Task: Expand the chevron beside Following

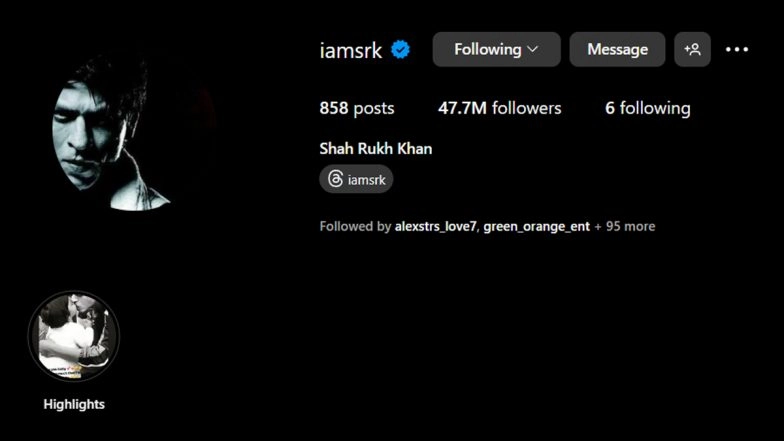Action: pyautogui.click(x=533, y=50)
